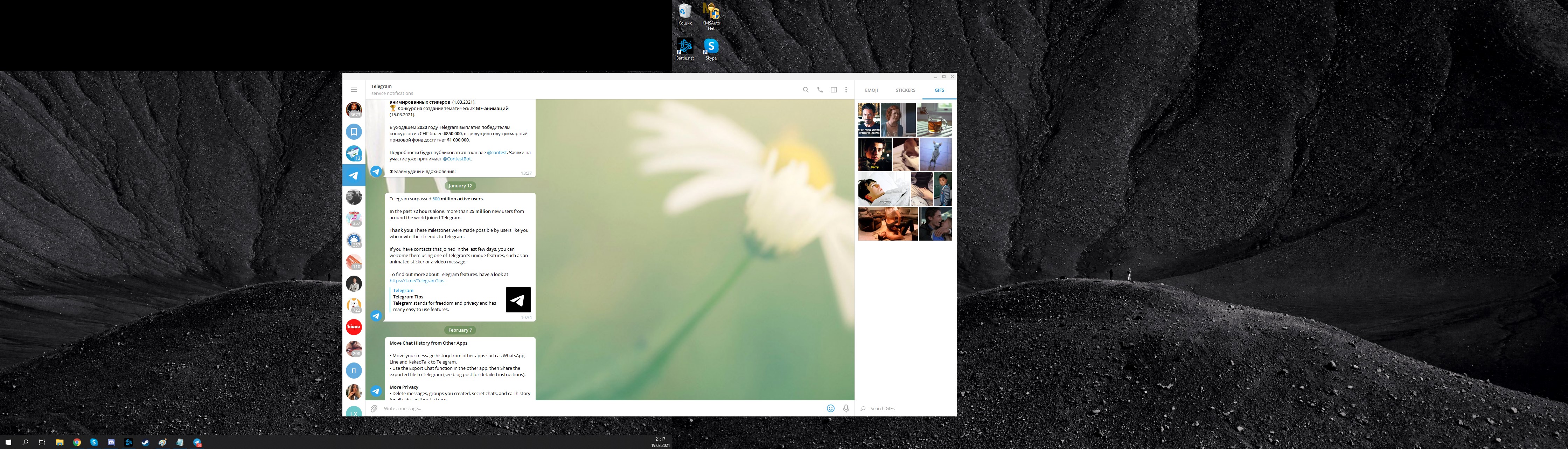Follow the t.me/TelegramTips link
Image resolution: width=1568 pixels, height=449 pixels.
point(417,281)
